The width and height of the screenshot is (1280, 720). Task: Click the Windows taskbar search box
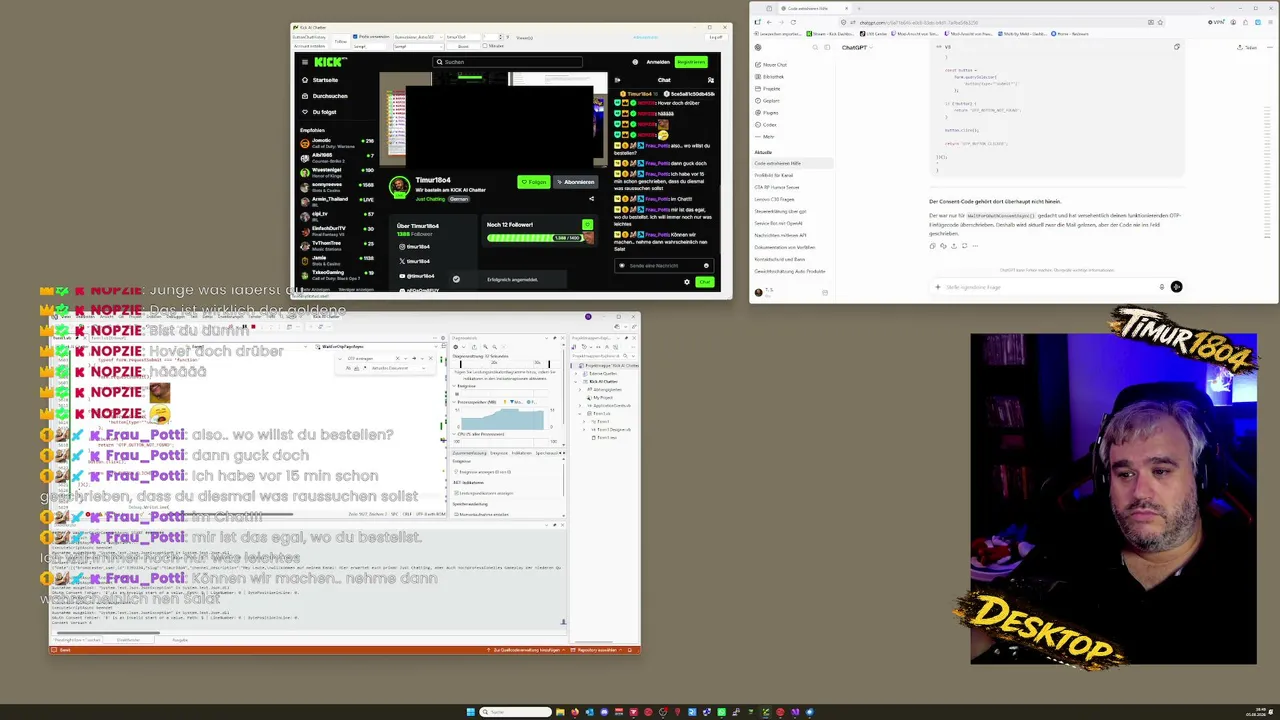click(x=516, y=712)
